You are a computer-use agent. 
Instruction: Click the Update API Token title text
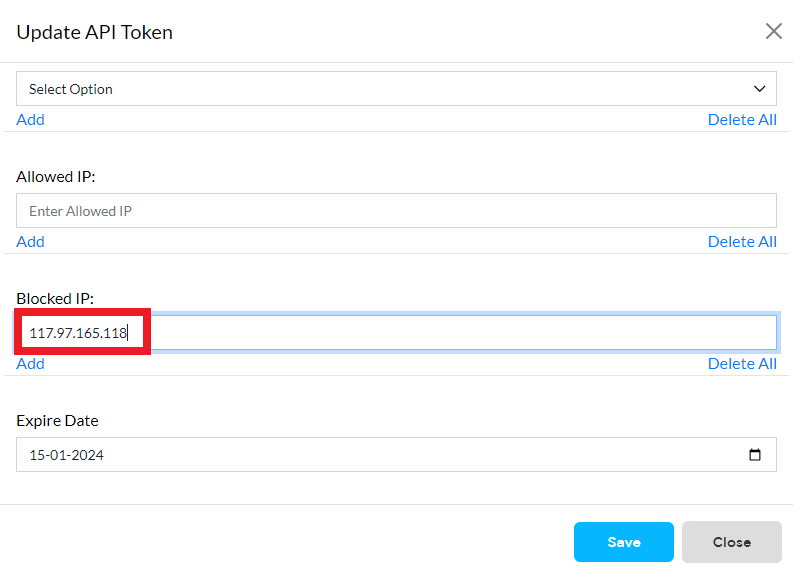click(95, 32)
